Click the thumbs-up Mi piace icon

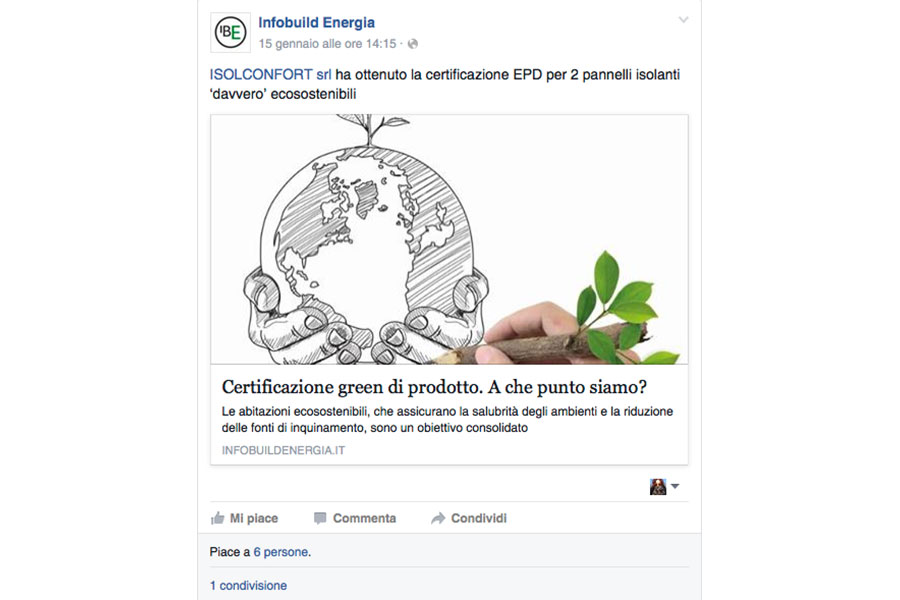pyautogui.click(x=218, y=518)
